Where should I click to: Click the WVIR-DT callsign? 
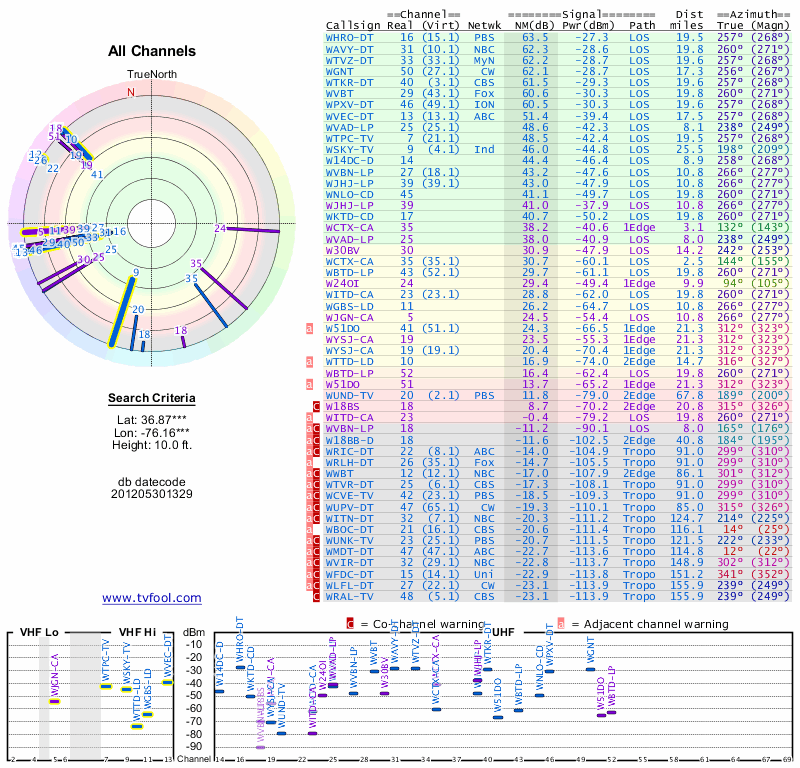coord(349,562)
